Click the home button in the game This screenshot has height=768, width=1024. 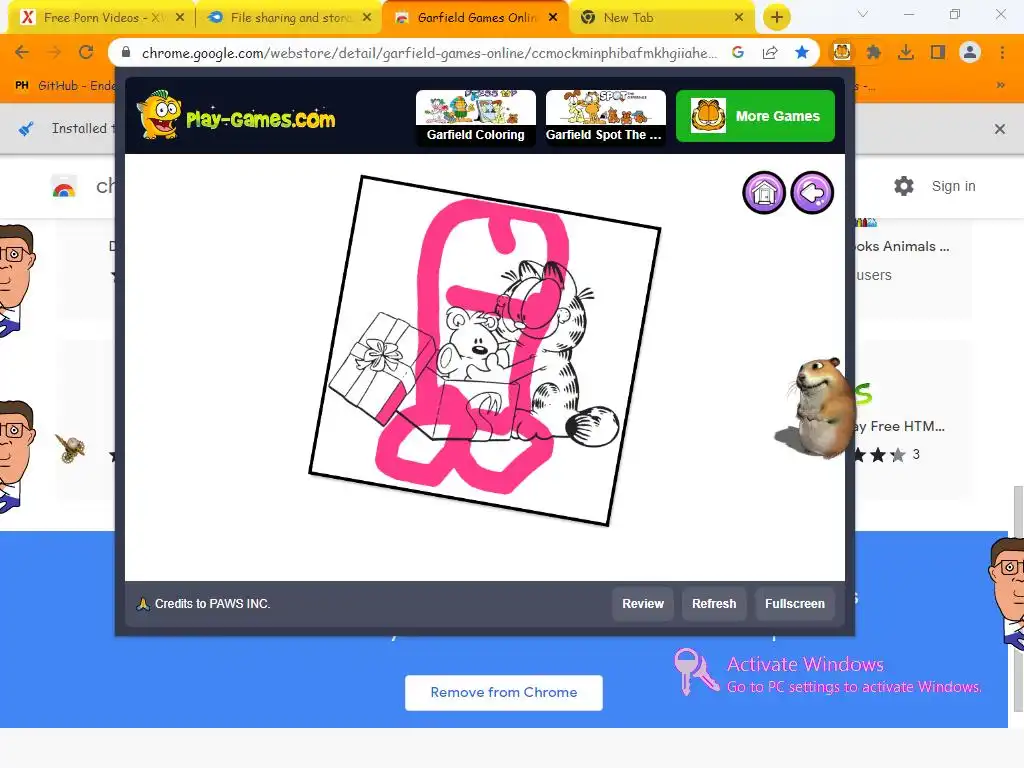pos(763,193)
